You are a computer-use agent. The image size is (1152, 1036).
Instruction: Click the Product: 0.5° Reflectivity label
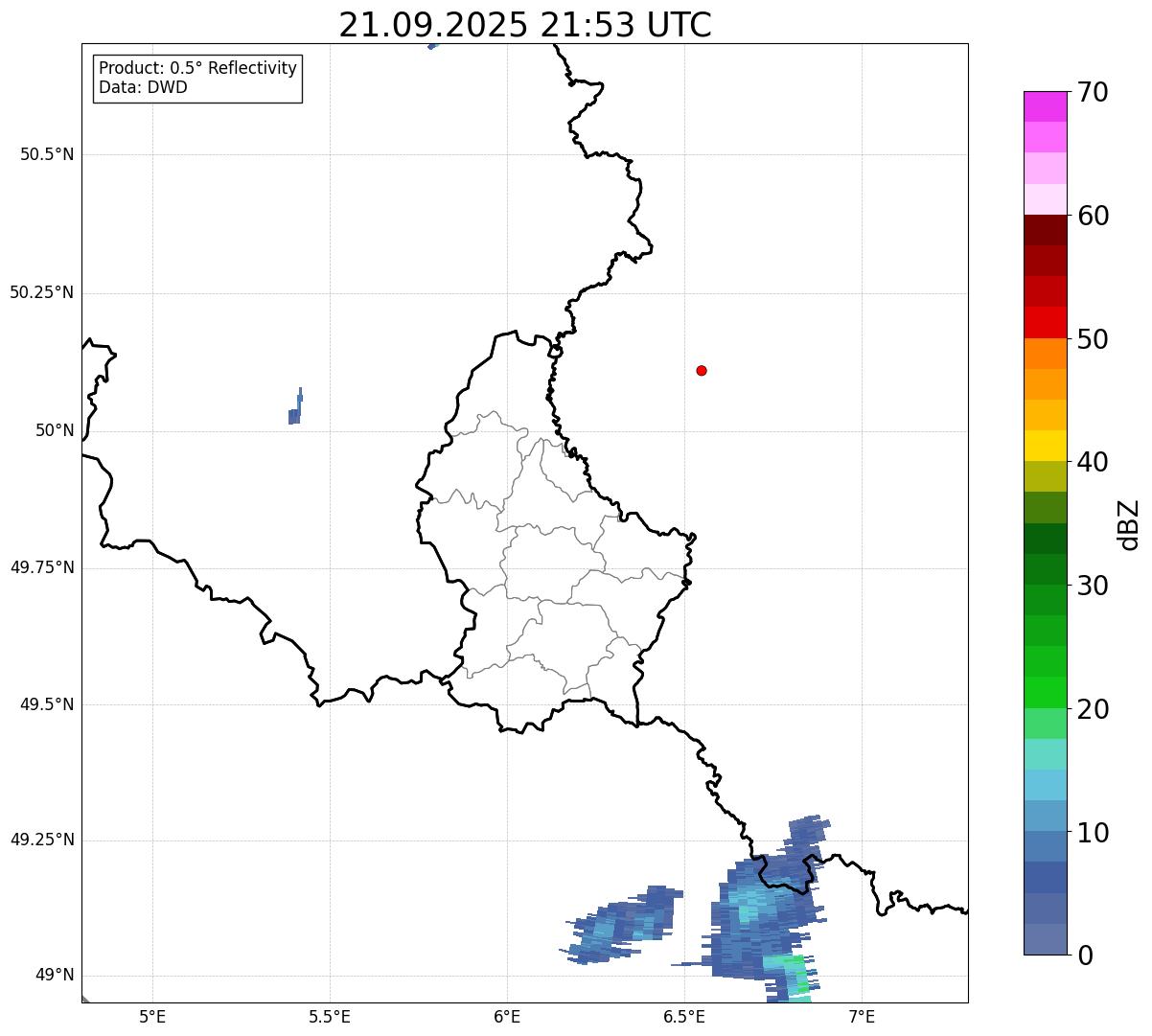pyautogui.click(x=197, y=69)
